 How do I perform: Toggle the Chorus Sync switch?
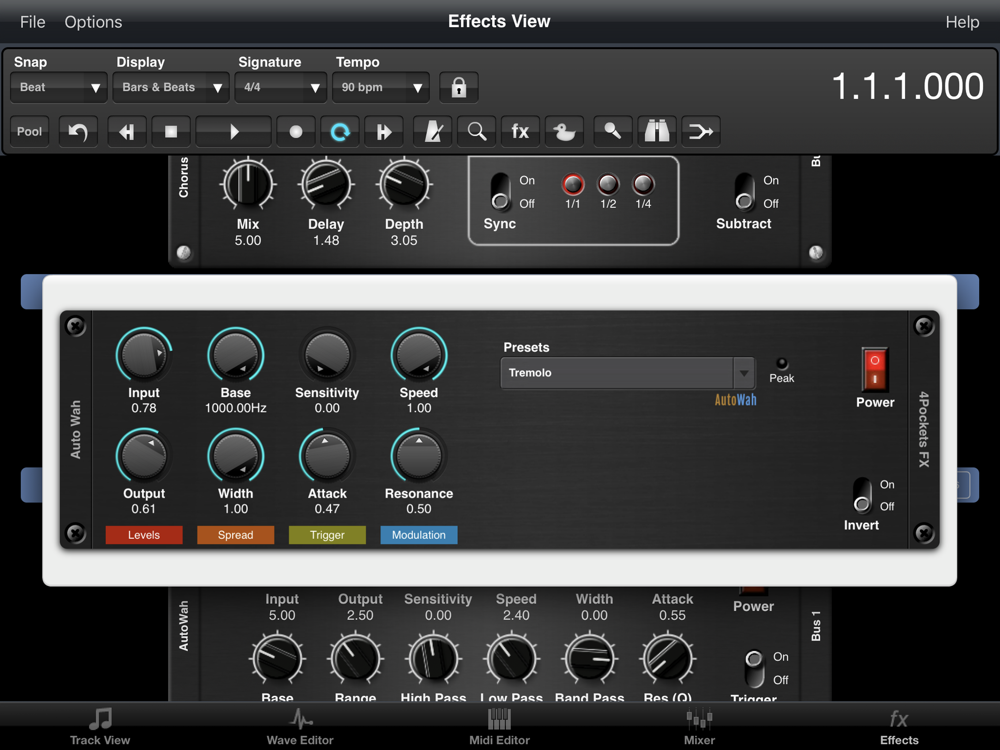[x=500, y=191]
